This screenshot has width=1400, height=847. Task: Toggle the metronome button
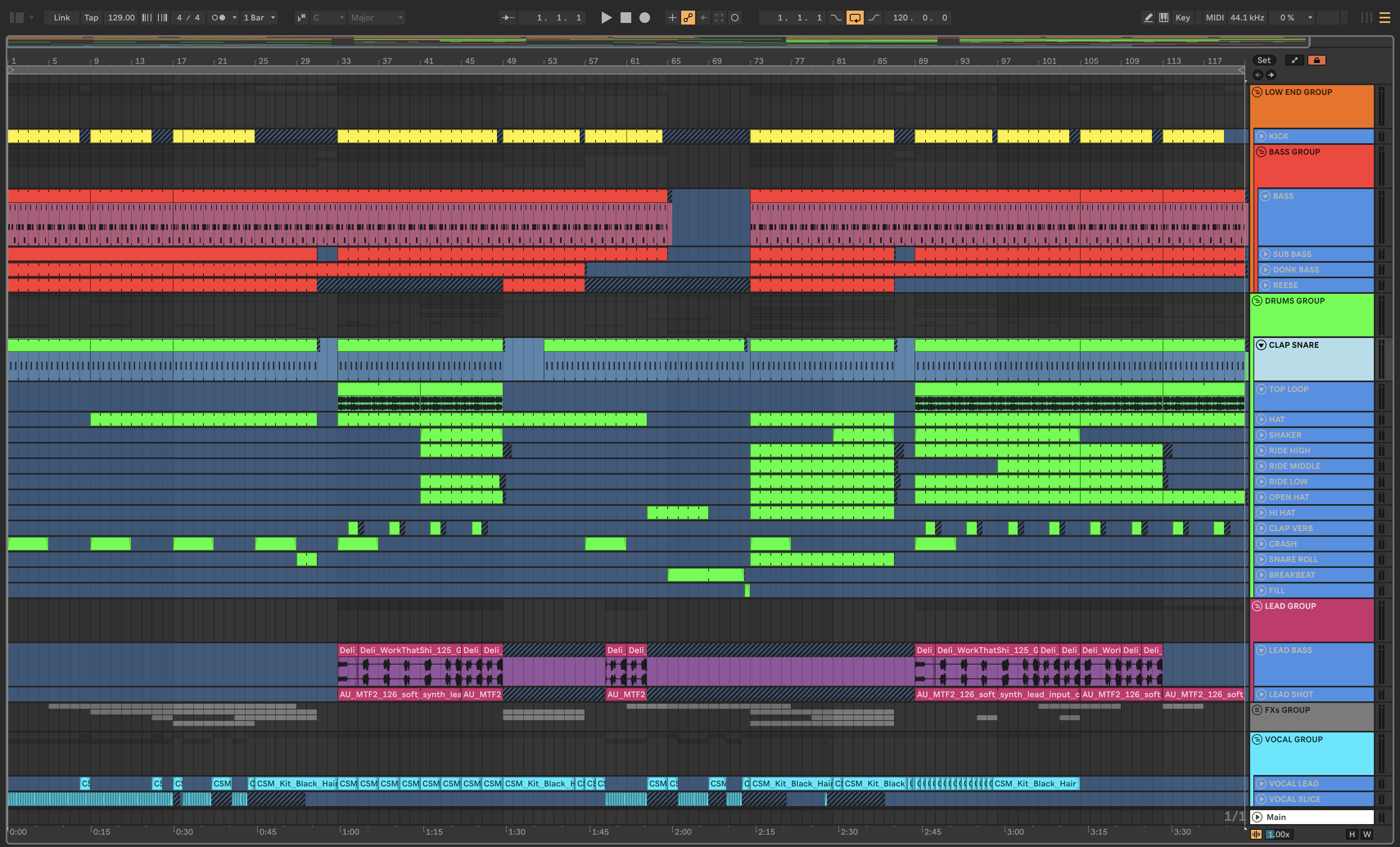tap(218, 18)
